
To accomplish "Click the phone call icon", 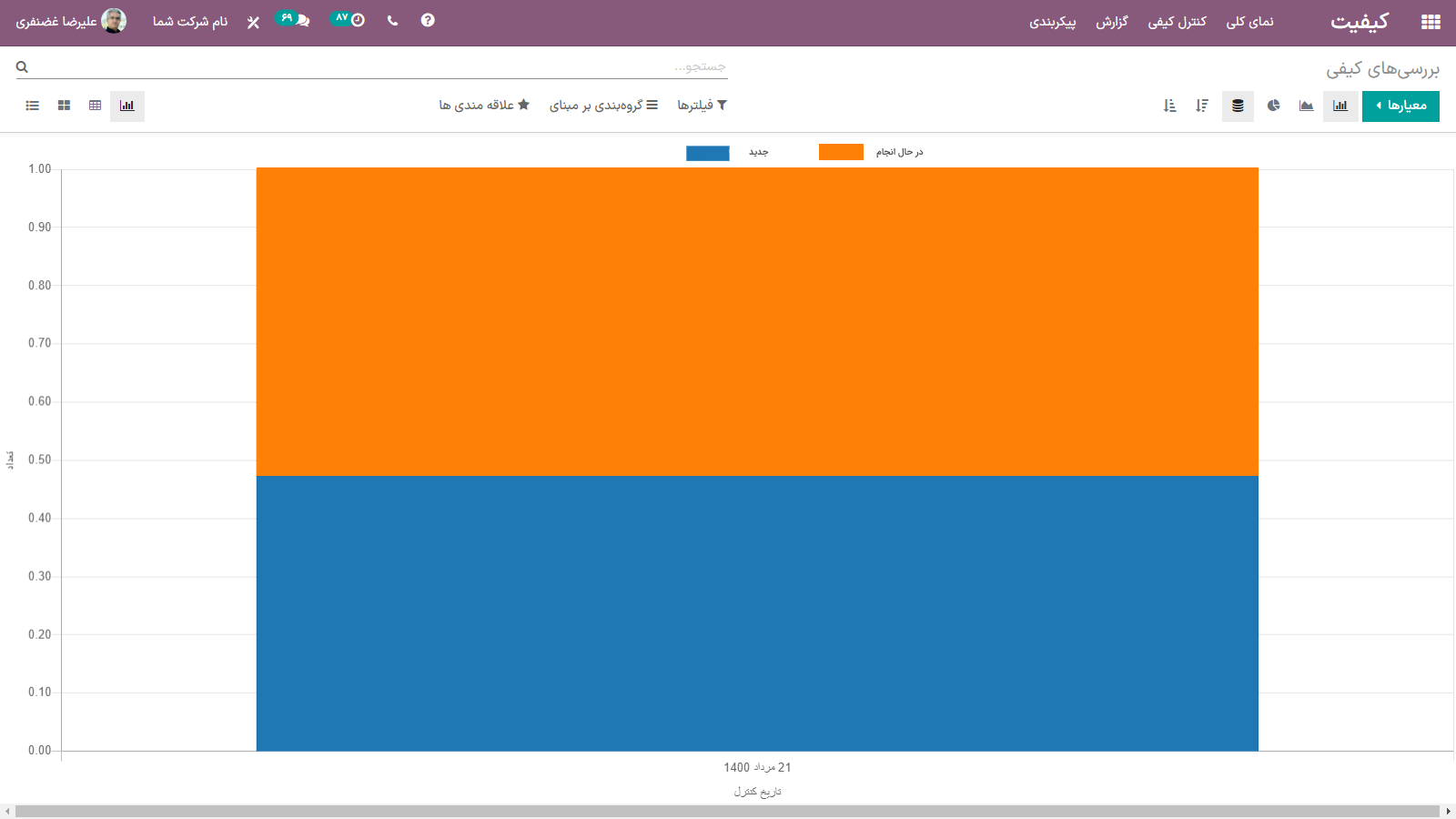I will [x=392, y=20].
